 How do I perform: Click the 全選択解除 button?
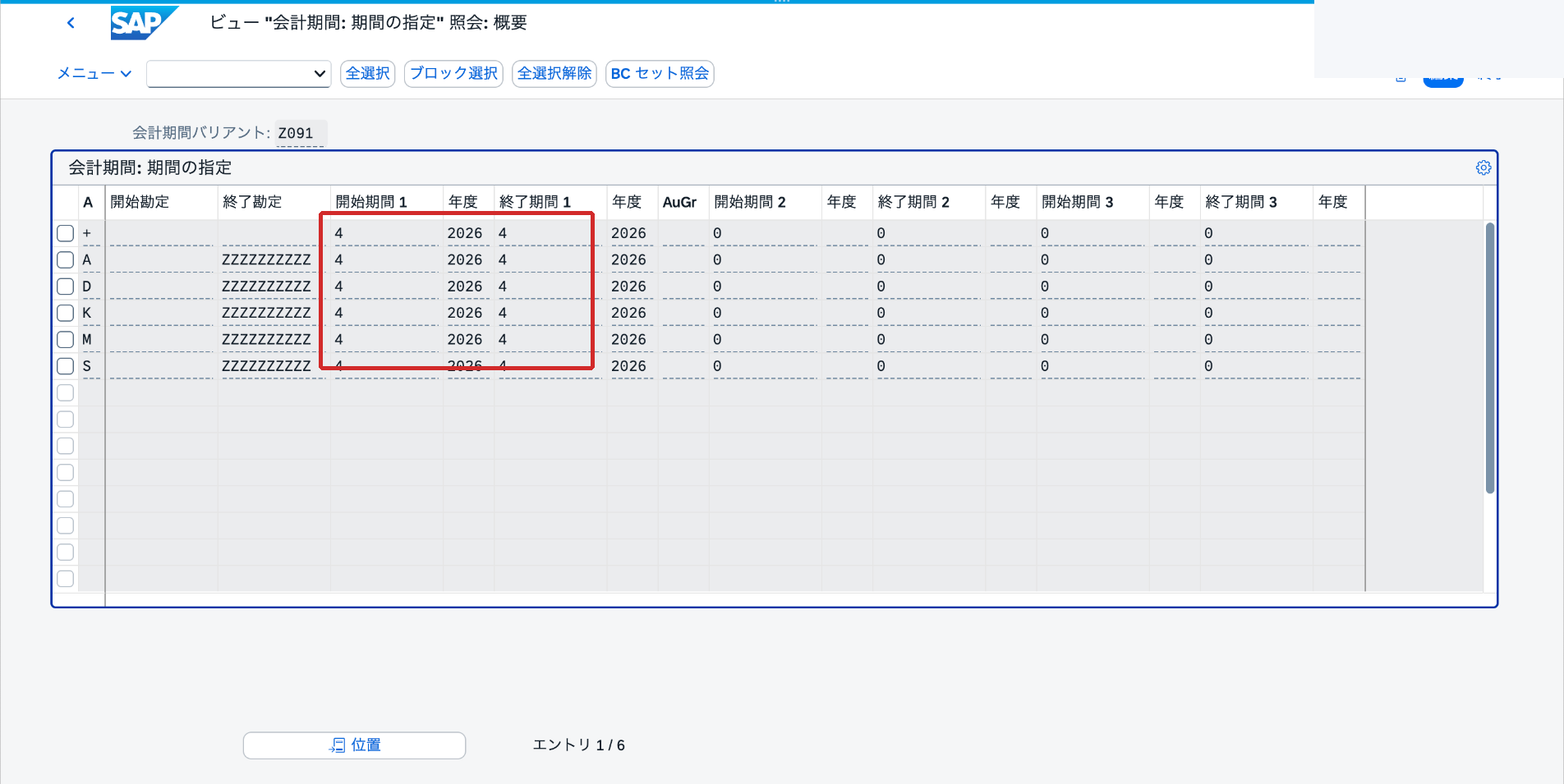tap(554, 73)
